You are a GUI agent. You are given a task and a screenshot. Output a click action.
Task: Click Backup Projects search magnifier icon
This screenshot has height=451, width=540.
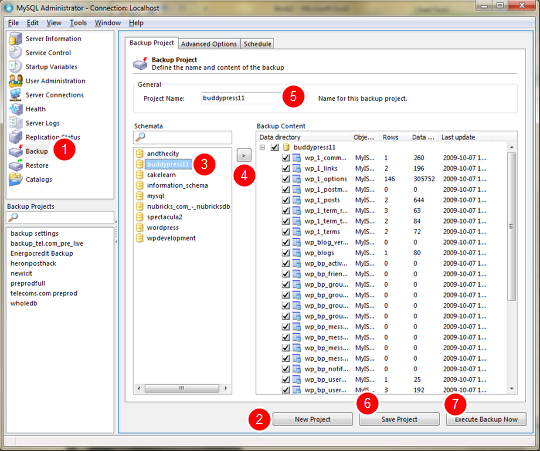tap(13, 217)
